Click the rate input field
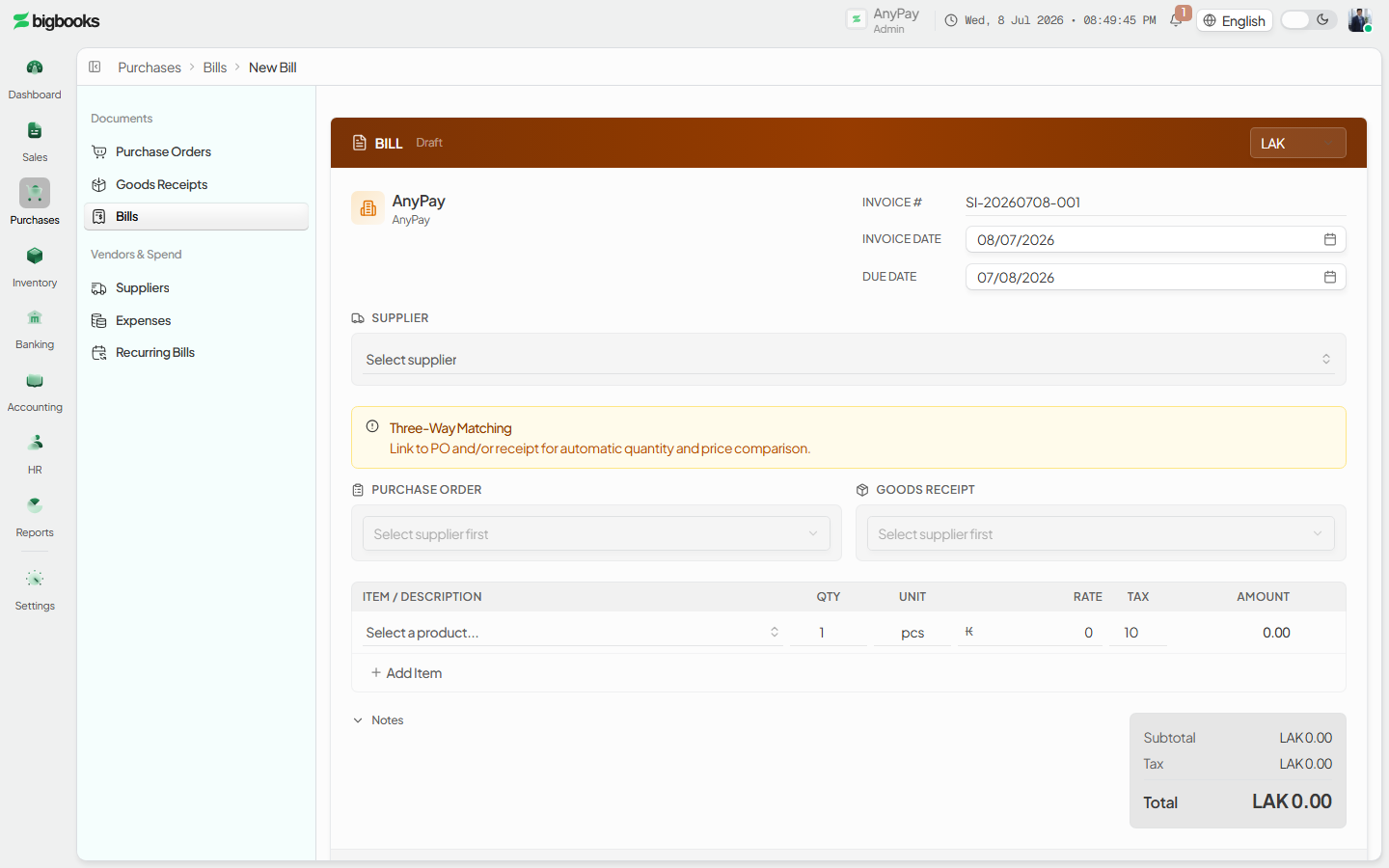The image size is (1389, 868). tap(1029, 633)
